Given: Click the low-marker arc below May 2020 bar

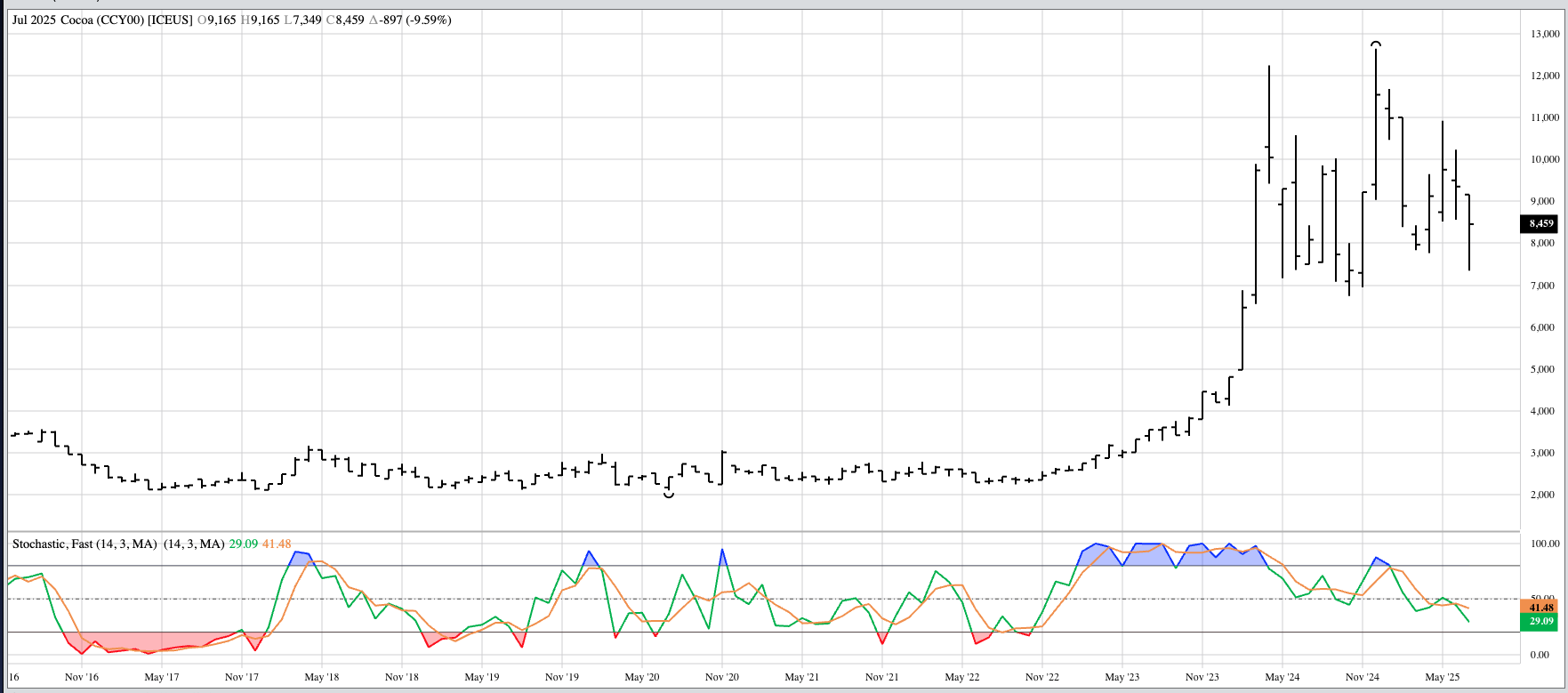Looking at the screenshot, I should coord(669,495).
